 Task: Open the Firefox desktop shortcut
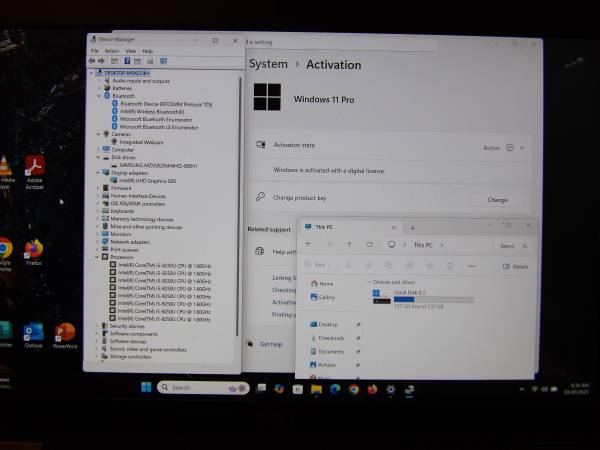click(x=34, y=248)
